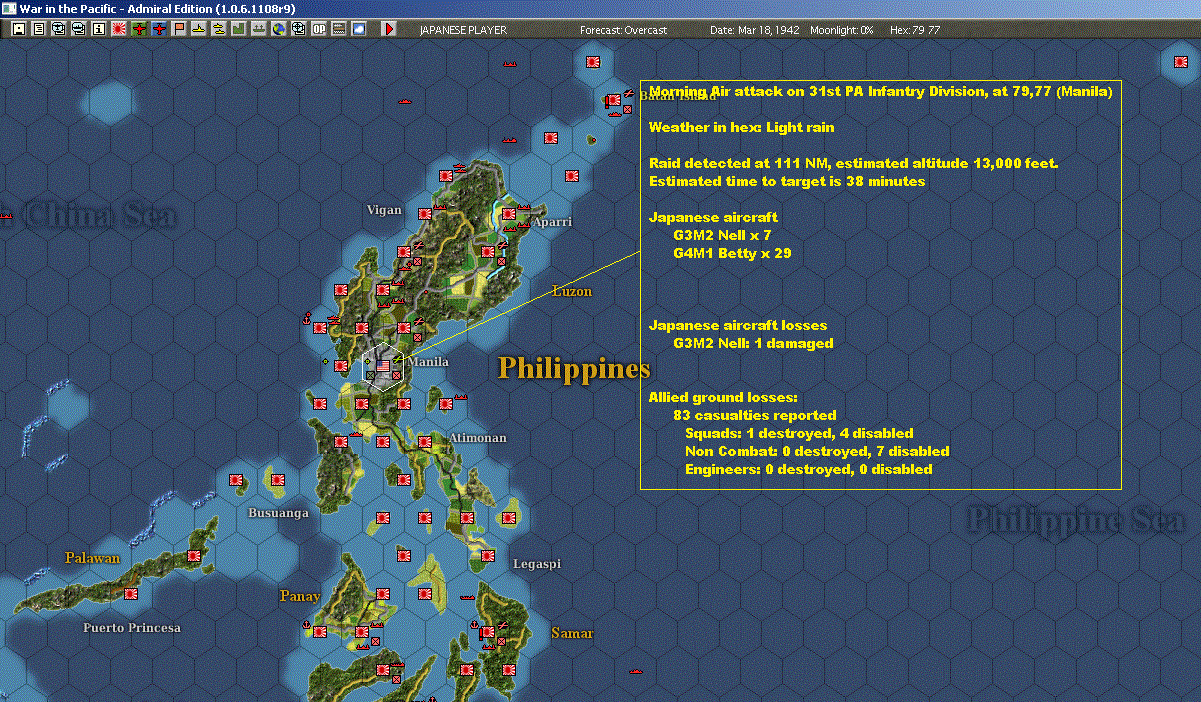Click the 'Vigan' map label
The image size is (1201, 702).
pyautogui.click(x=384, y=210)
